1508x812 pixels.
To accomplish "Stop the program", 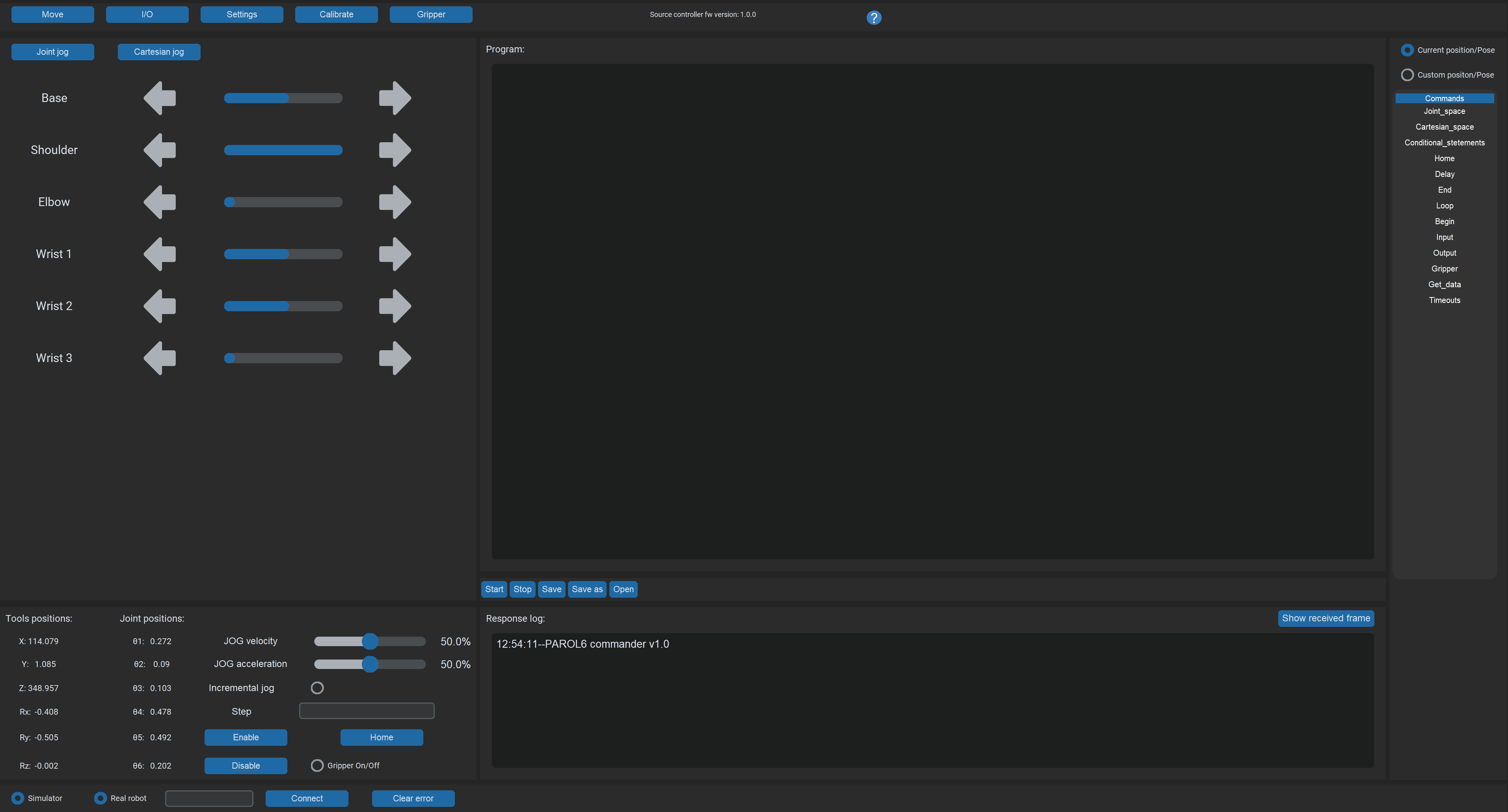I will point(523,590).
